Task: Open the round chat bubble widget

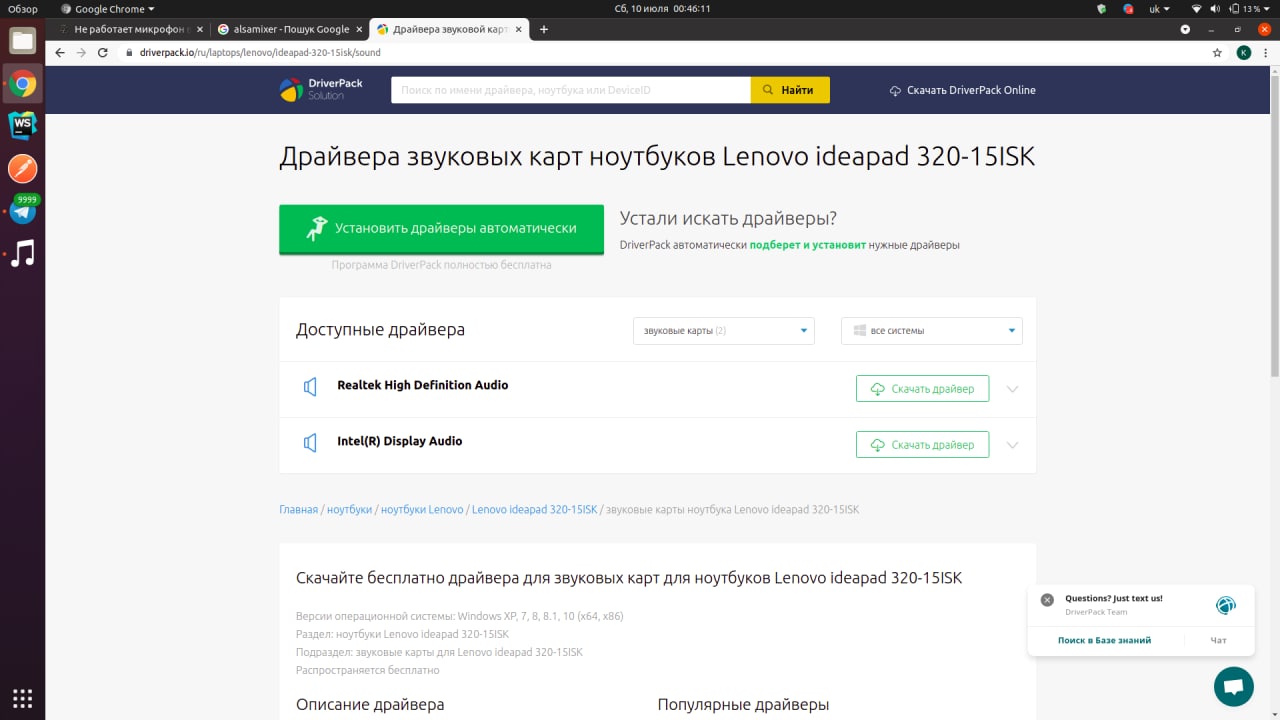Action: 1233,686
